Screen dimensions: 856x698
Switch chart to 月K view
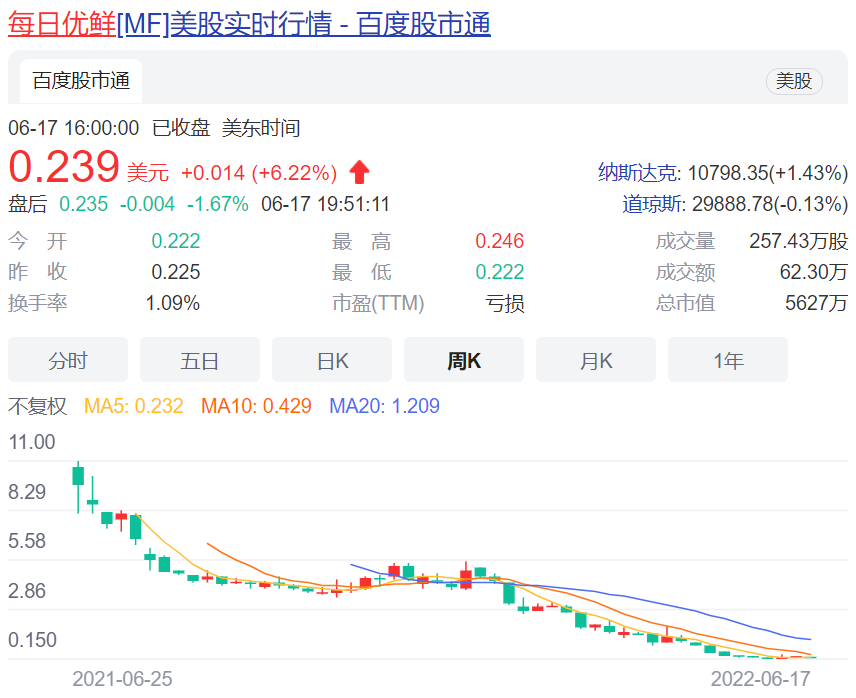point(596,360)
